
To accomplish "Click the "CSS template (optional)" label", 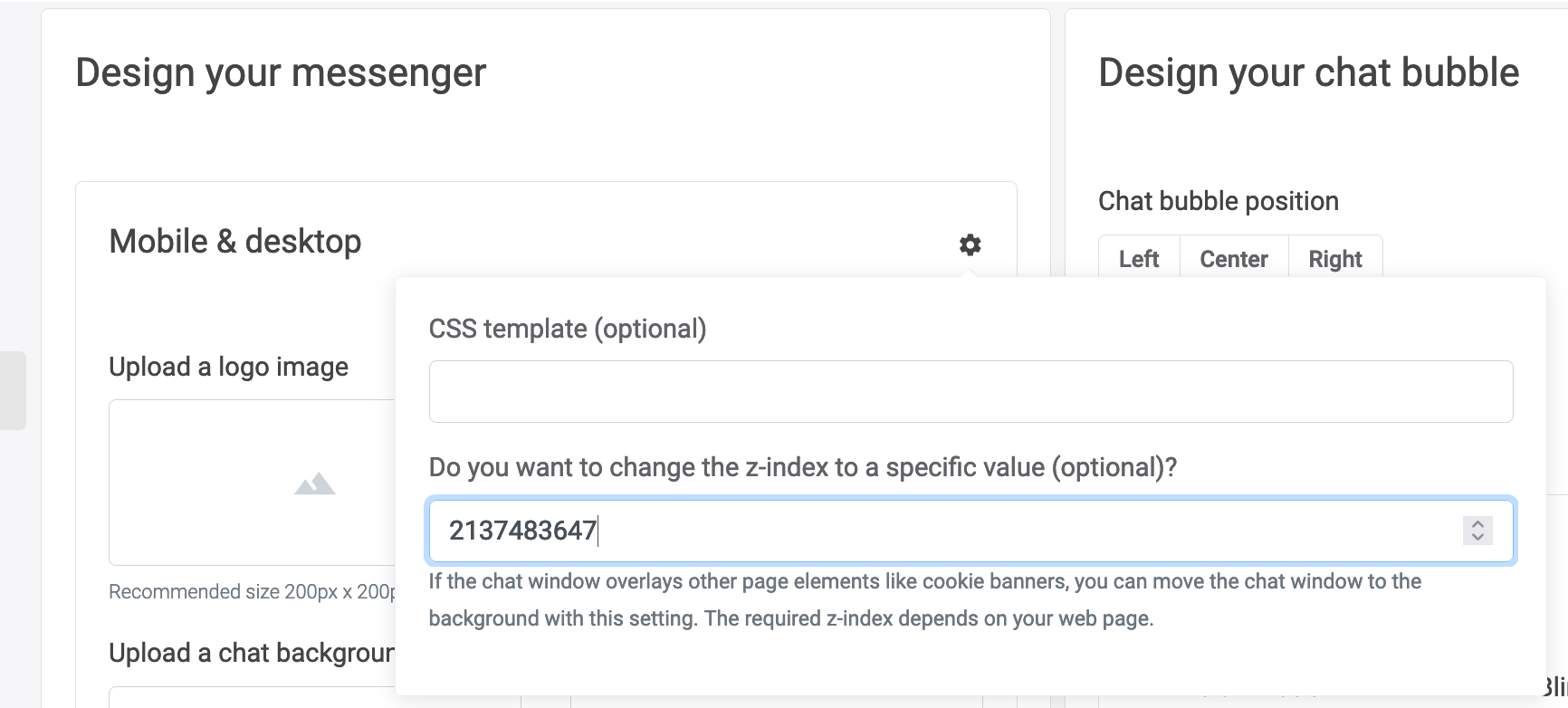I will [x=568, y=329].
